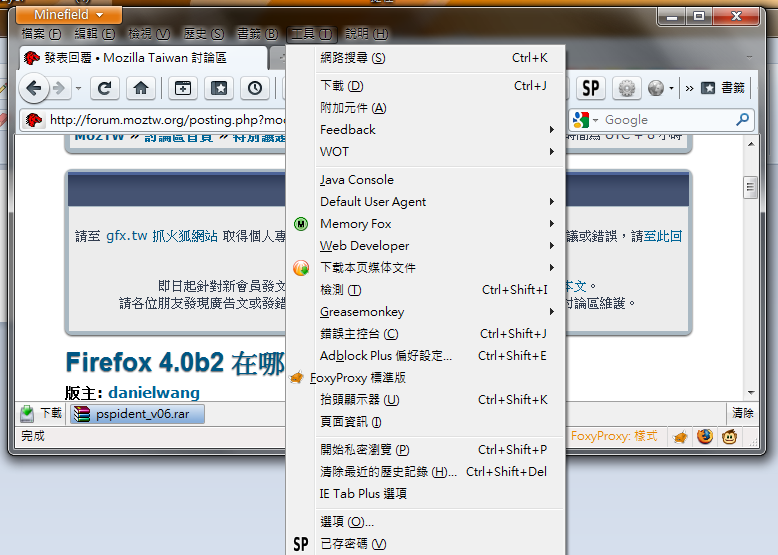Click the FoxyProxy fox status bar icon

680,437
